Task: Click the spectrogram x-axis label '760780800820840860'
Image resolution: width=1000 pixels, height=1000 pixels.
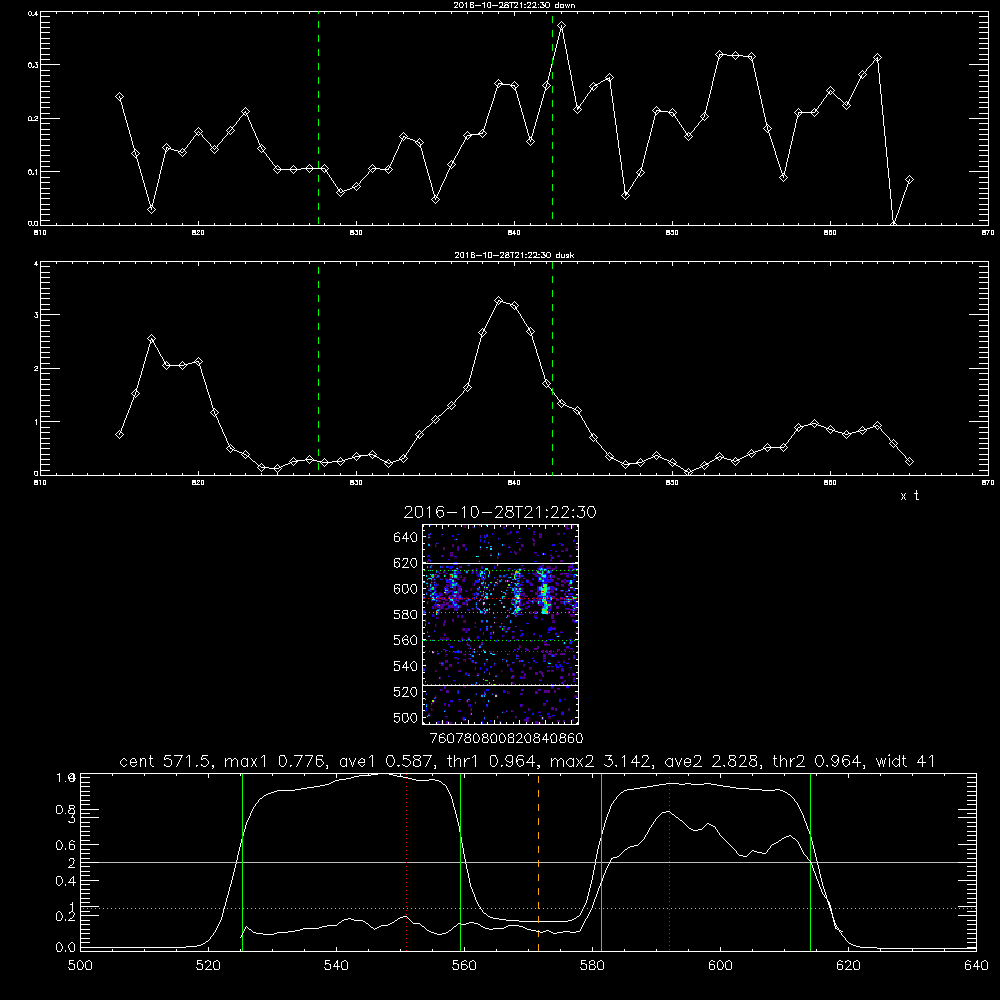Action: coord(506,738)
